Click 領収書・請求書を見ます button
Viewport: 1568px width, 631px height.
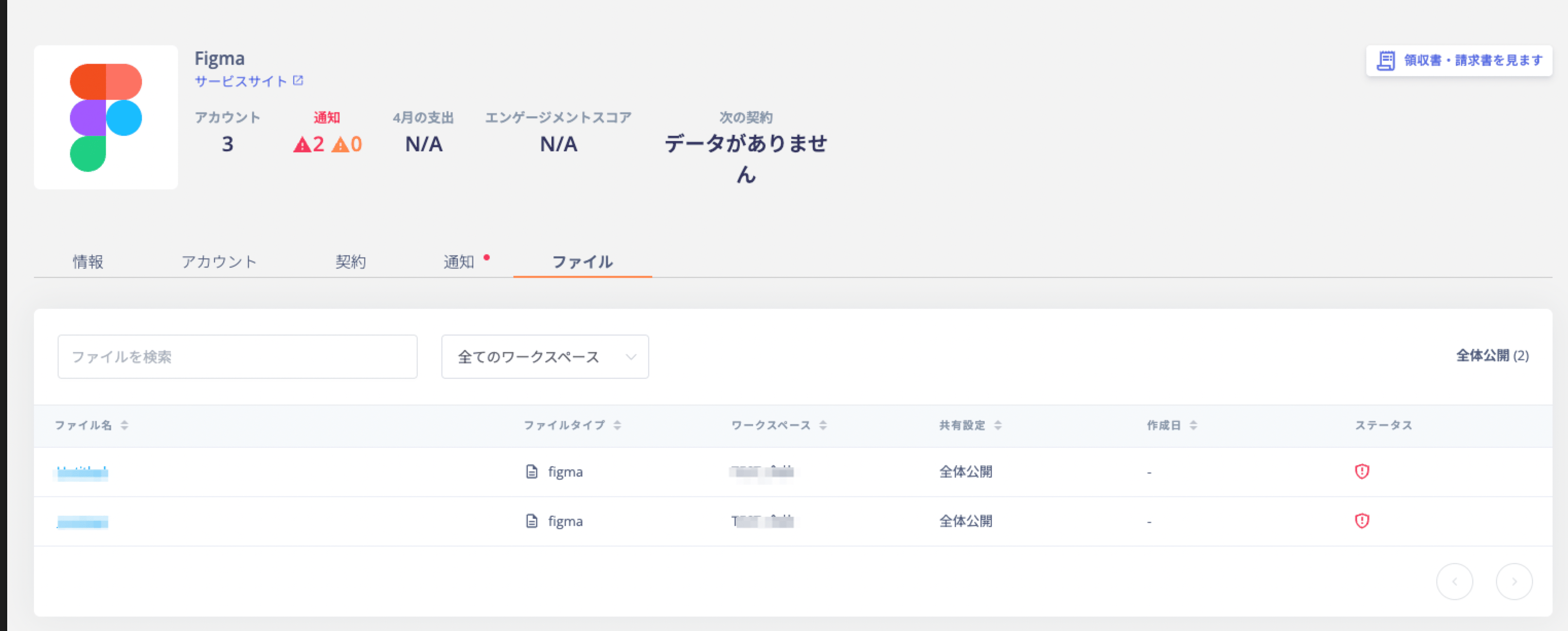(x=1458, y=60)
